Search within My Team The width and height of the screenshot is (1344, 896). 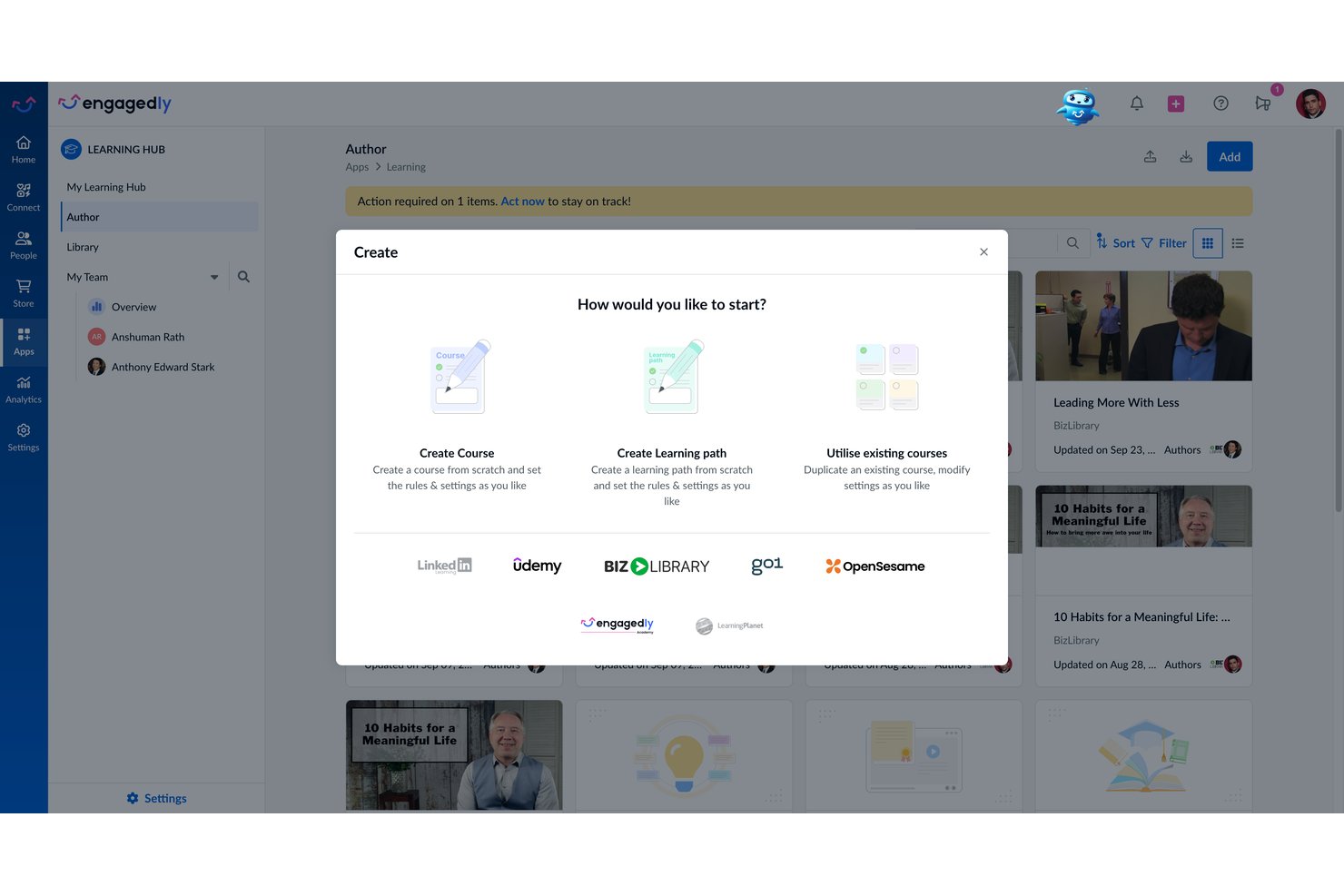point(243,277)
